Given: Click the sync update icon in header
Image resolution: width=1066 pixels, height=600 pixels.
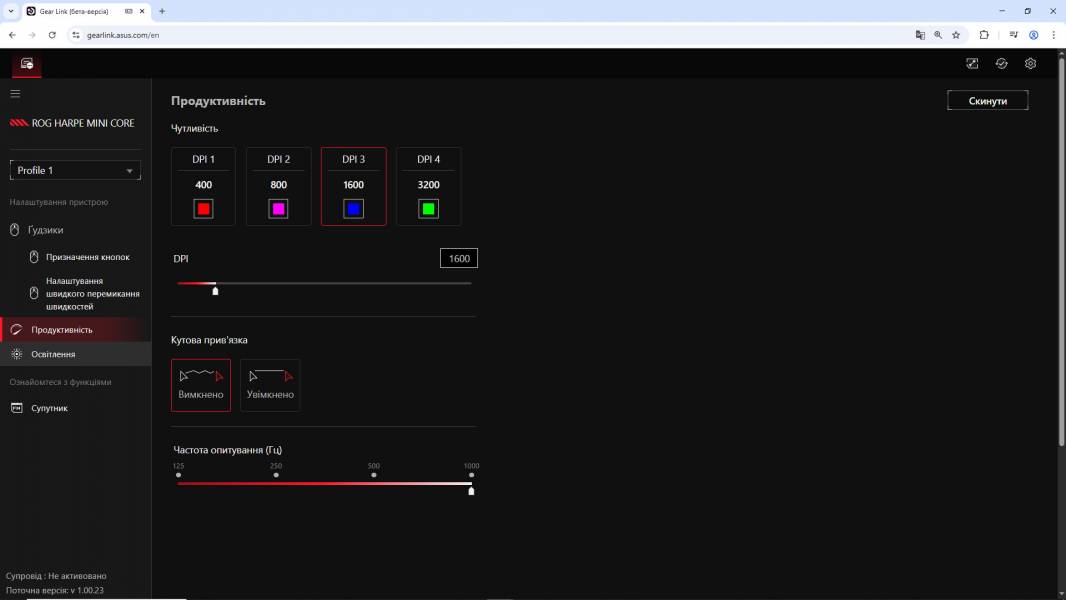Looking at the screenshot, I should point(1001,63).
